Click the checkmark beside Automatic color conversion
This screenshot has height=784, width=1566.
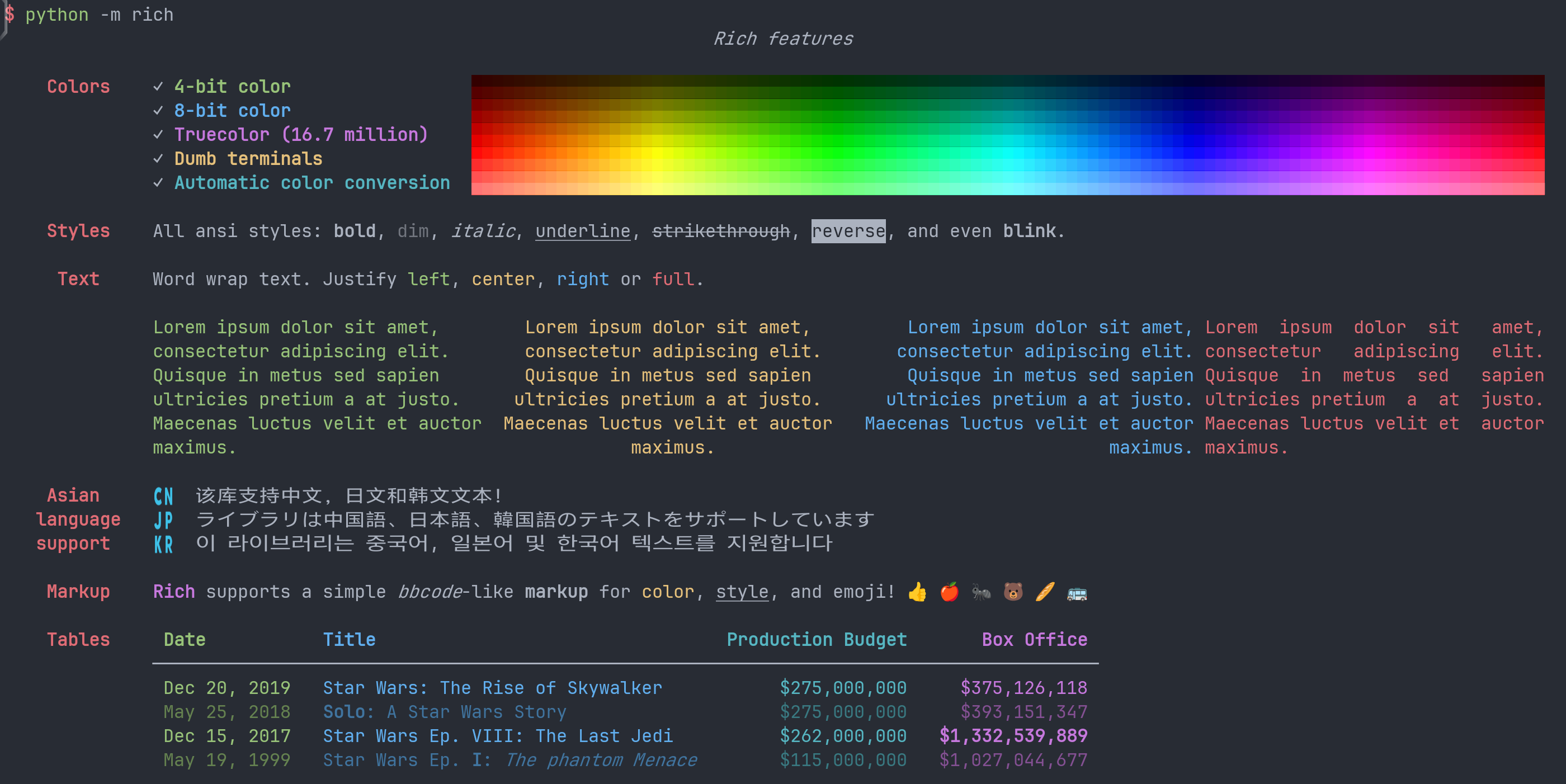tap(158, 182)
